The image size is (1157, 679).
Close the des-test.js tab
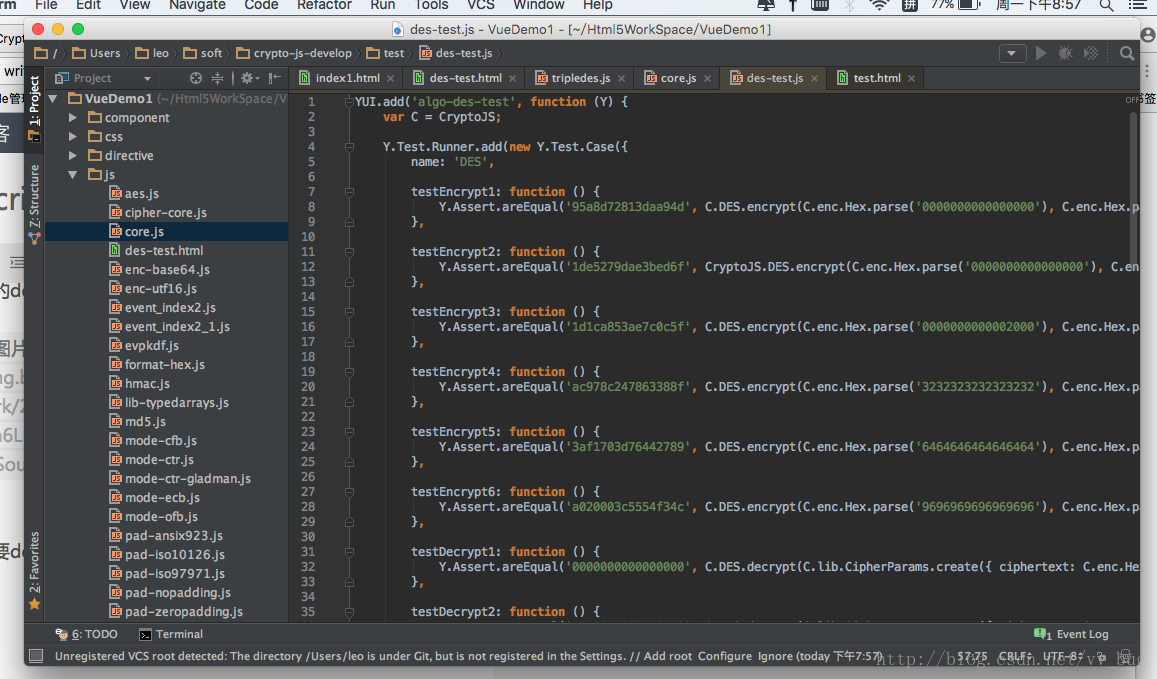pos(815,78)
